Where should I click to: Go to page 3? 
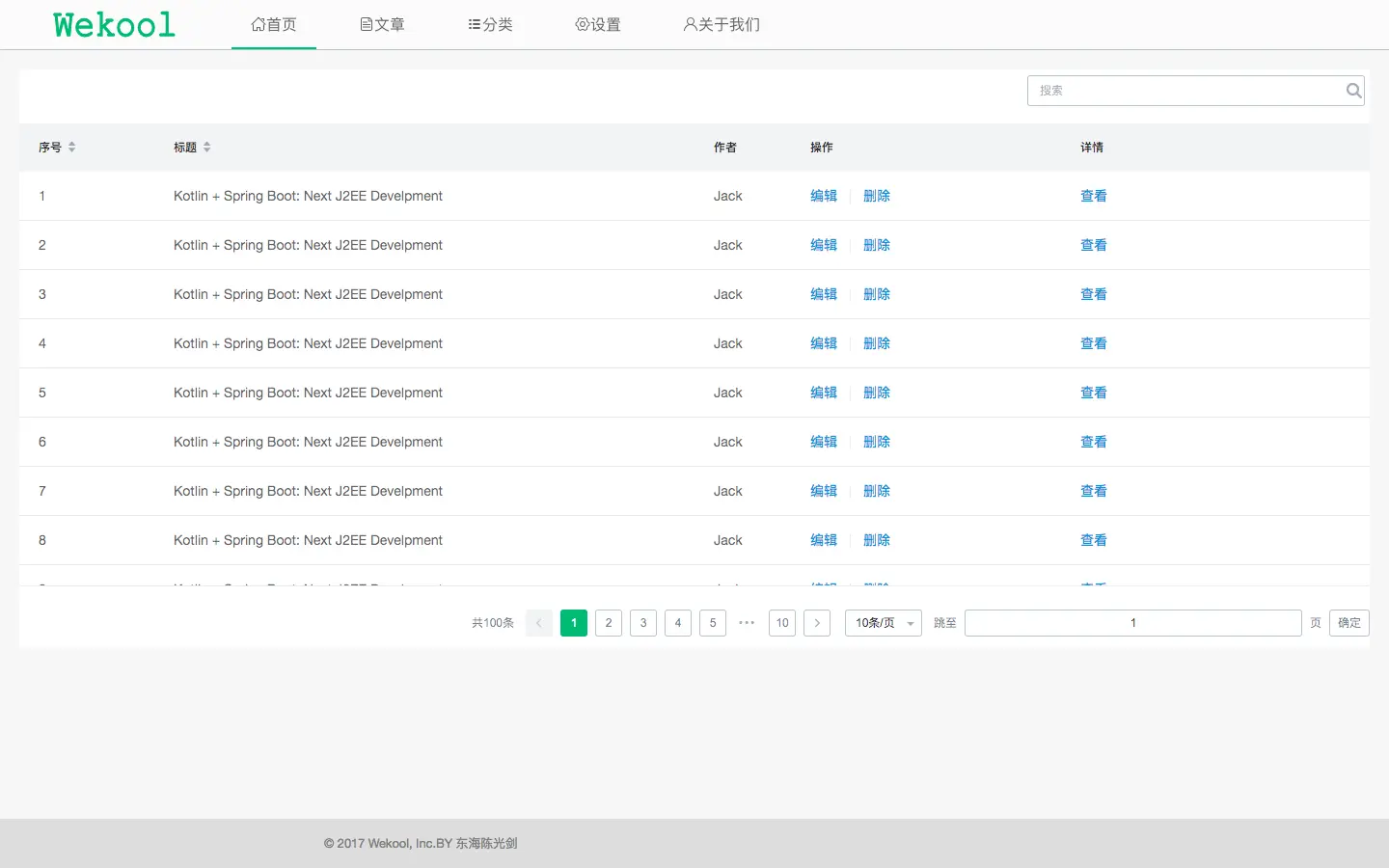coord(643,623)
